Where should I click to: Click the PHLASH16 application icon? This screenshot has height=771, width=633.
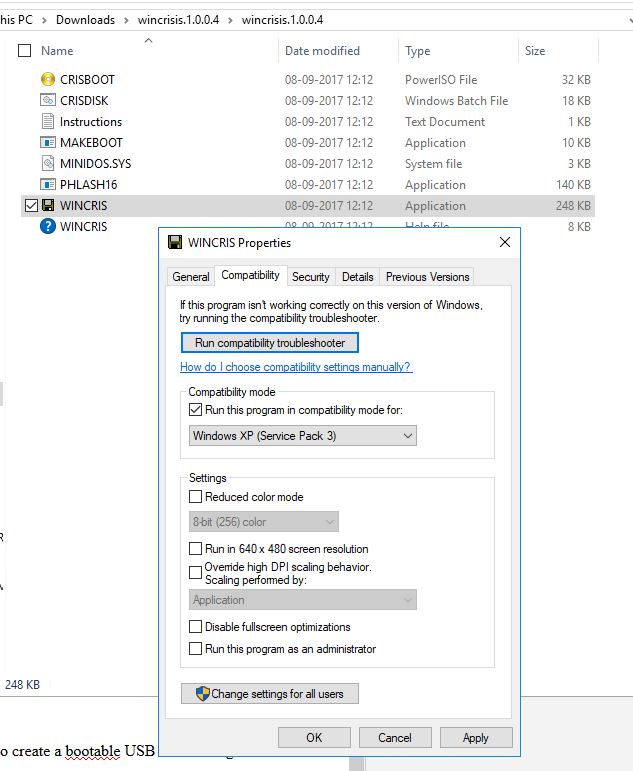click(48, 184)
